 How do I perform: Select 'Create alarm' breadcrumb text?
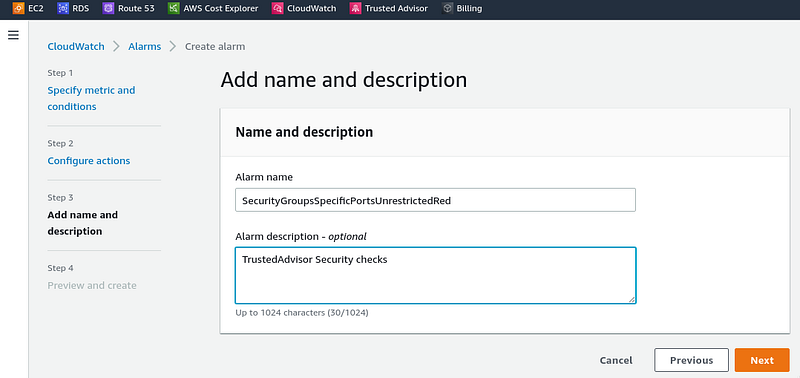pos(215,46)
